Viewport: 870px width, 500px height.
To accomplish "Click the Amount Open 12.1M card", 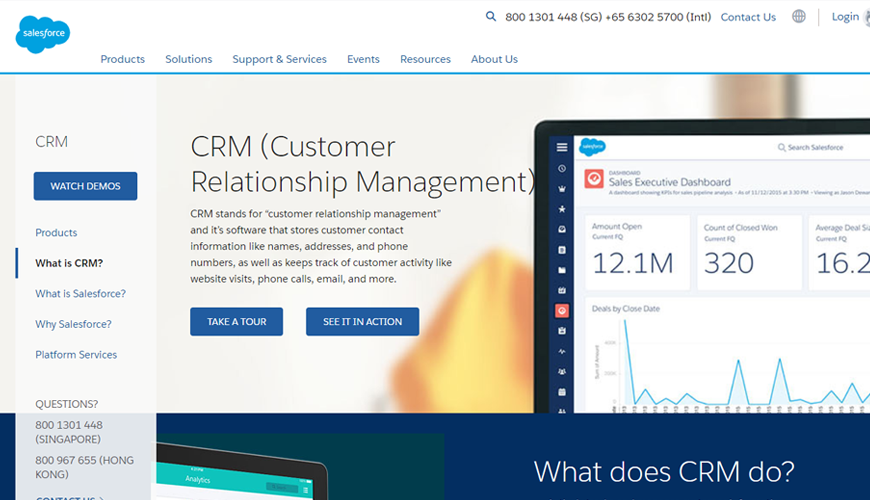I will point(638,252).
